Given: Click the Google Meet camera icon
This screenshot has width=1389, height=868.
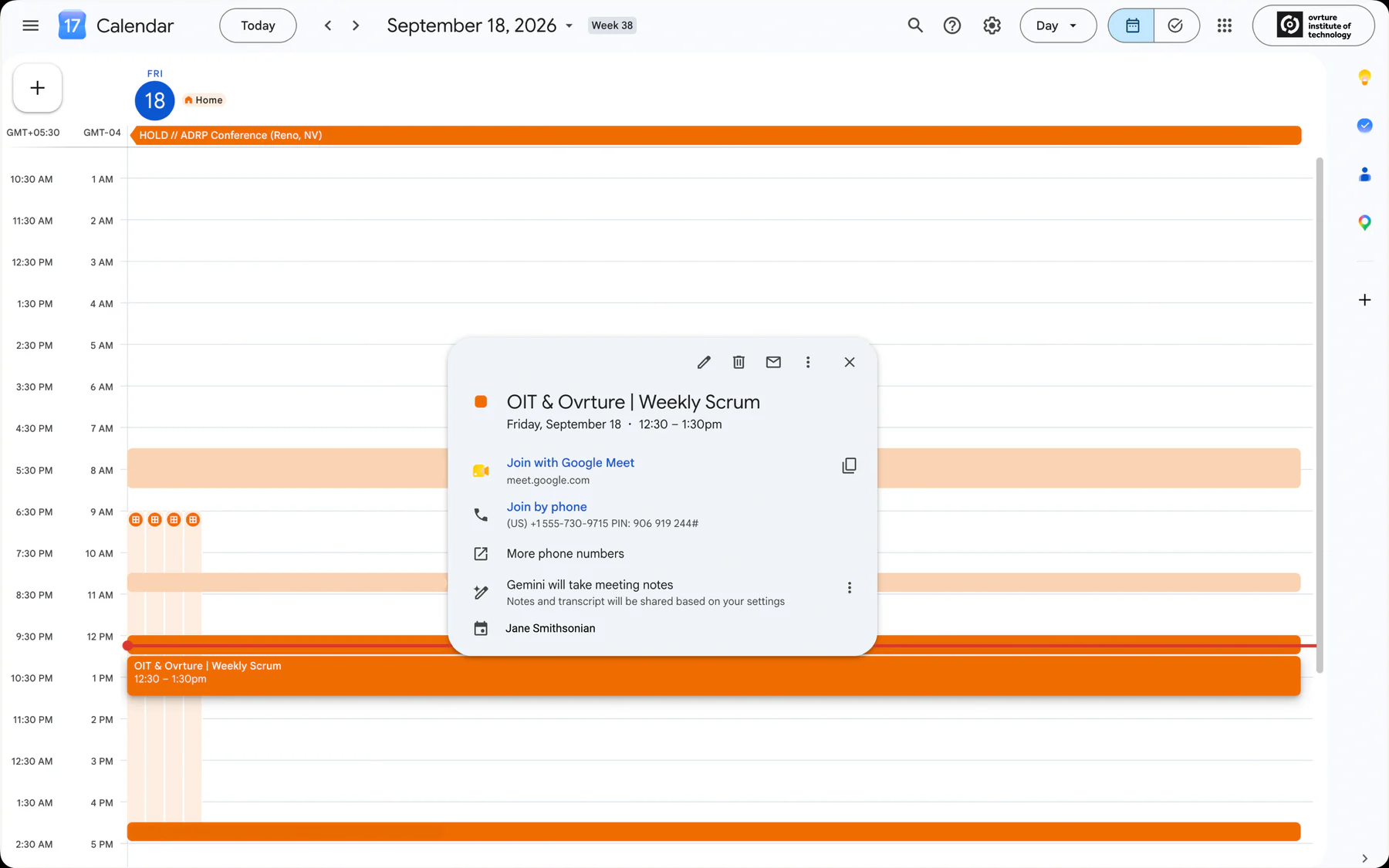Looking at the screenshot, I should pos(481,471).
